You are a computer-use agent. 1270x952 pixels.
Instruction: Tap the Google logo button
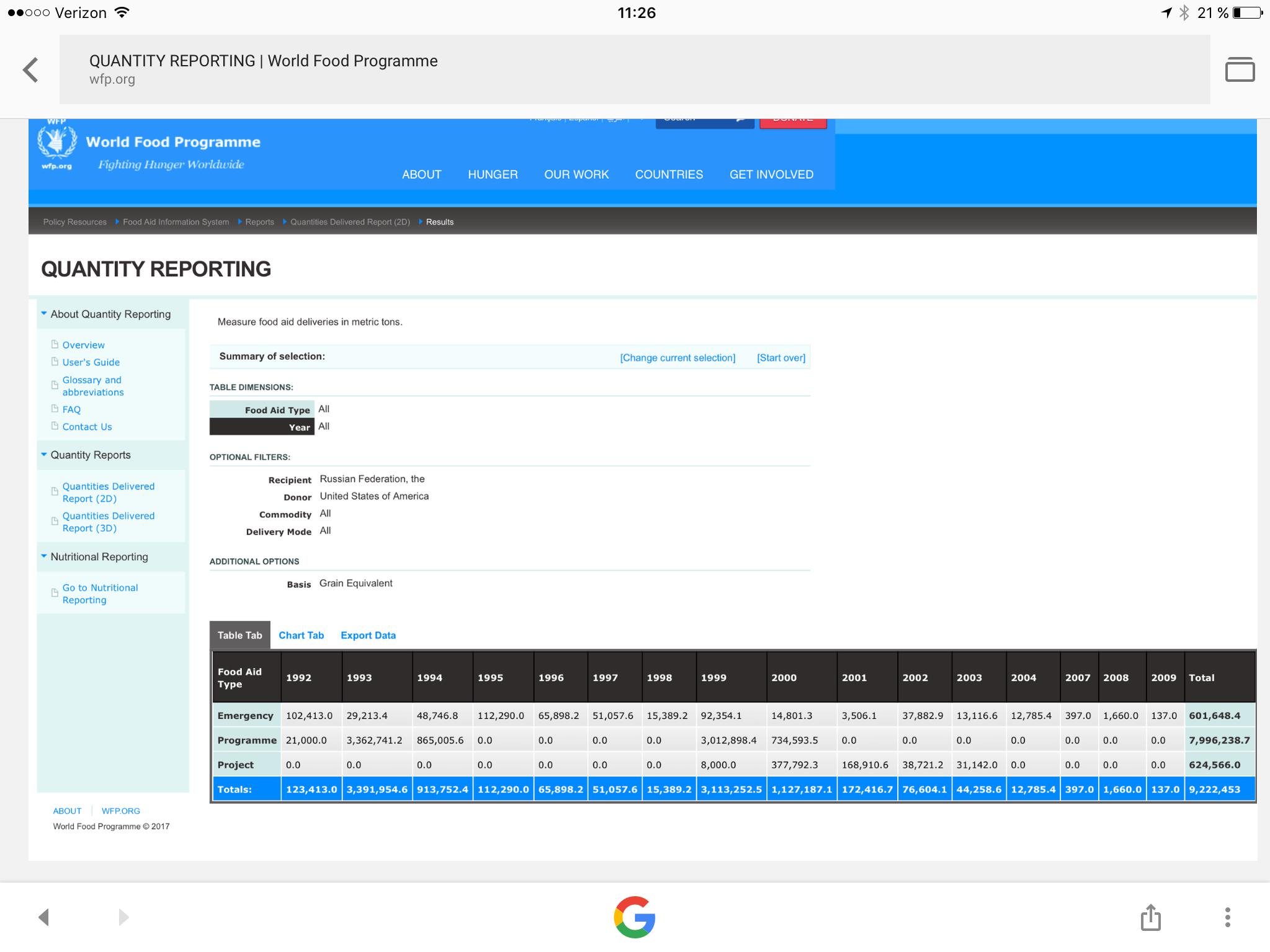635,917
